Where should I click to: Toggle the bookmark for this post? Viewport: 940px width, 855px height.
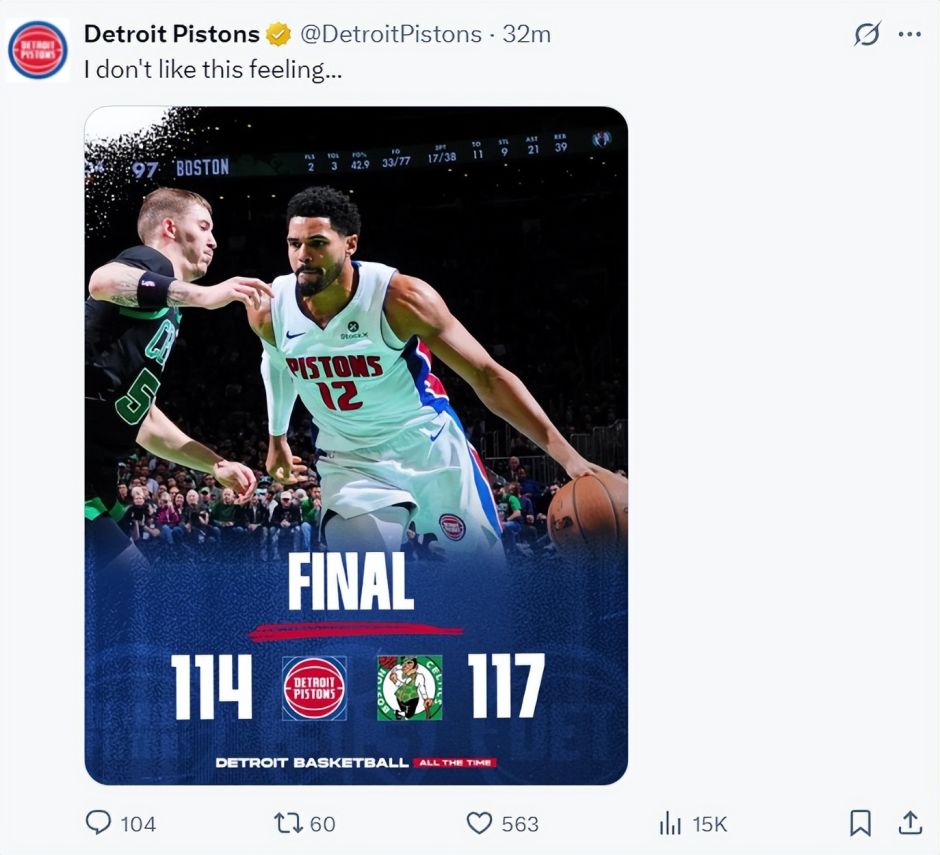point(859,823)
